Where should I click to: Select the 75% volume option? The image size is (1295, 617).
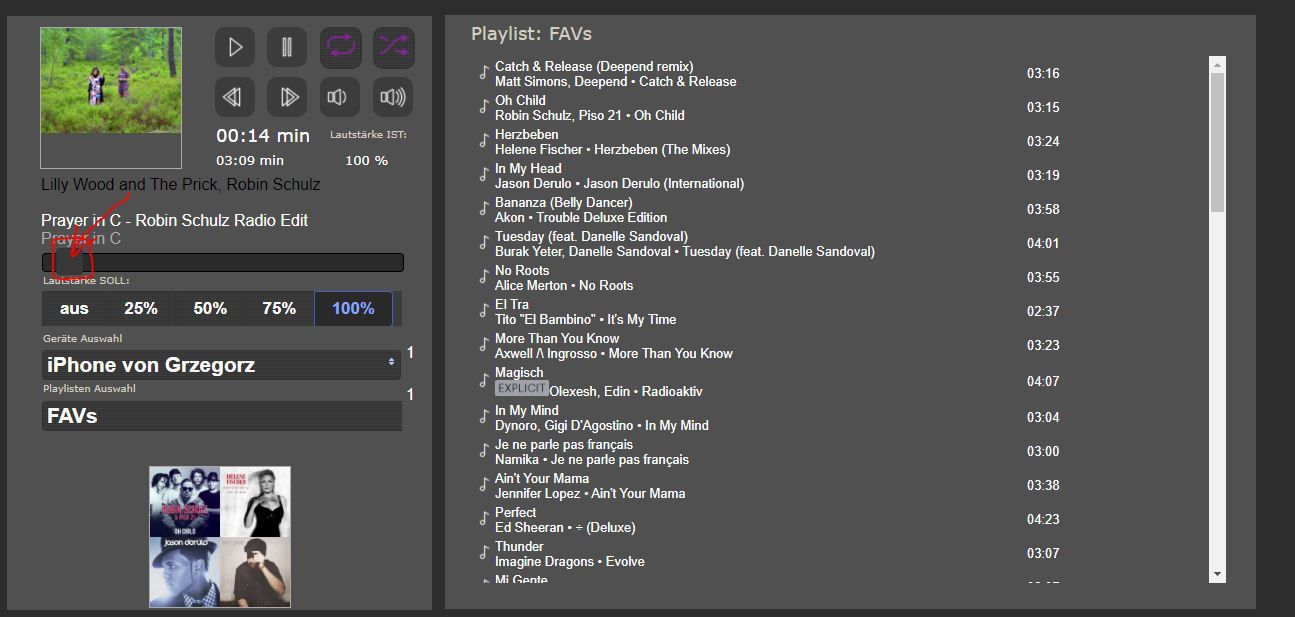click(279, 309)
